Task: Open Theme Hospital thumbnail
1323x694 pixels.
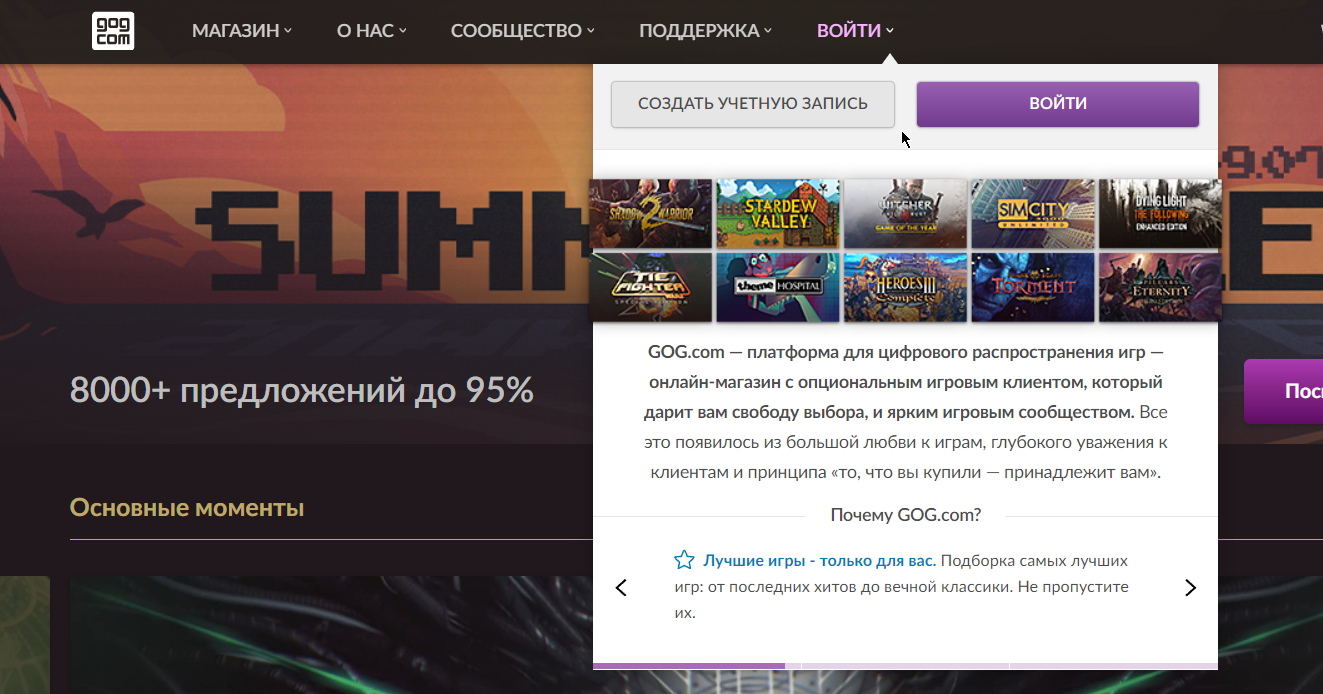Action: [778, 287]
